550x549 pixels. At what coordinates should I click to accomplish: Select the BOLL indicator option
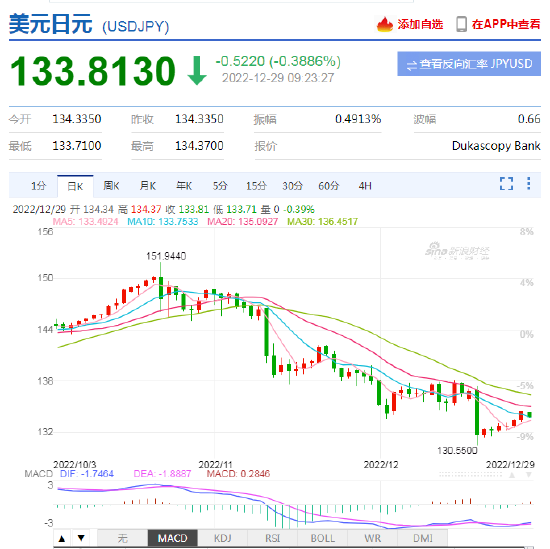point(322,538)
